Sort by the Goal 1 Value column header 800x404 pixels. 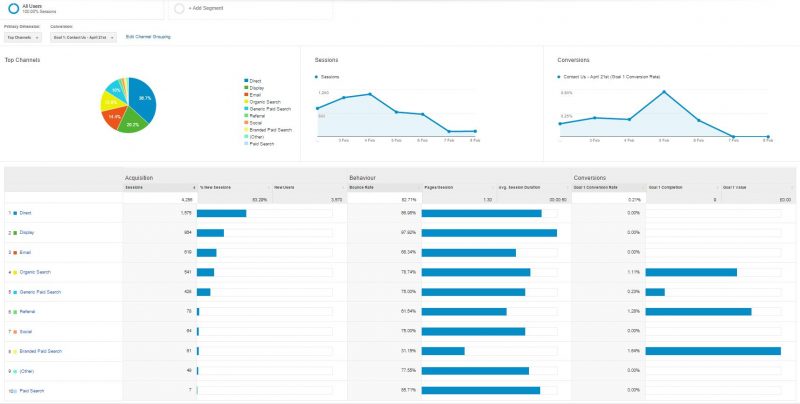pyautogui.click(x=758, y=188)
